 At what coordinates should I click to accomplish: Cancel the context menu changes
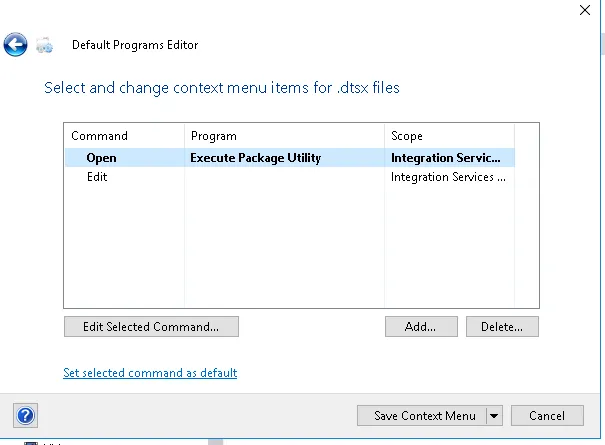pos(547,416)
